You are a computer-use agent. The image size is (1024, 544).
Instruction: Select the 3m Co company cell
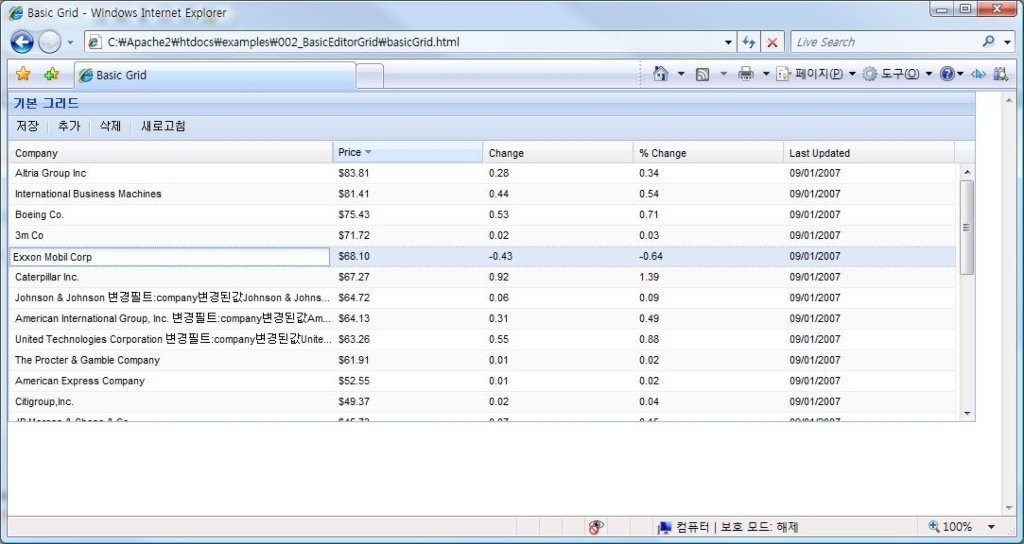(x=170, y=235)
